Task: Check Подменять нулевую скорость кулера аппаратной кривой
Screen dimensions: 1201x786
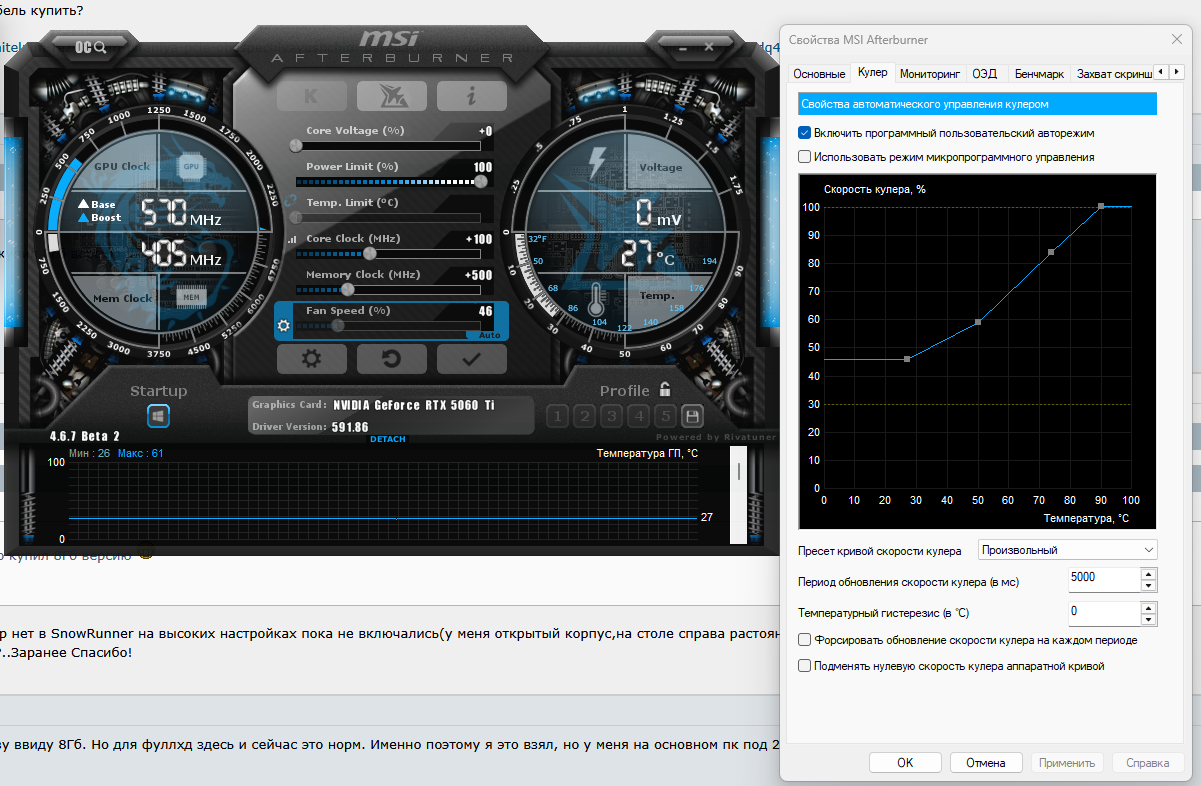Action: coord(805,665)
